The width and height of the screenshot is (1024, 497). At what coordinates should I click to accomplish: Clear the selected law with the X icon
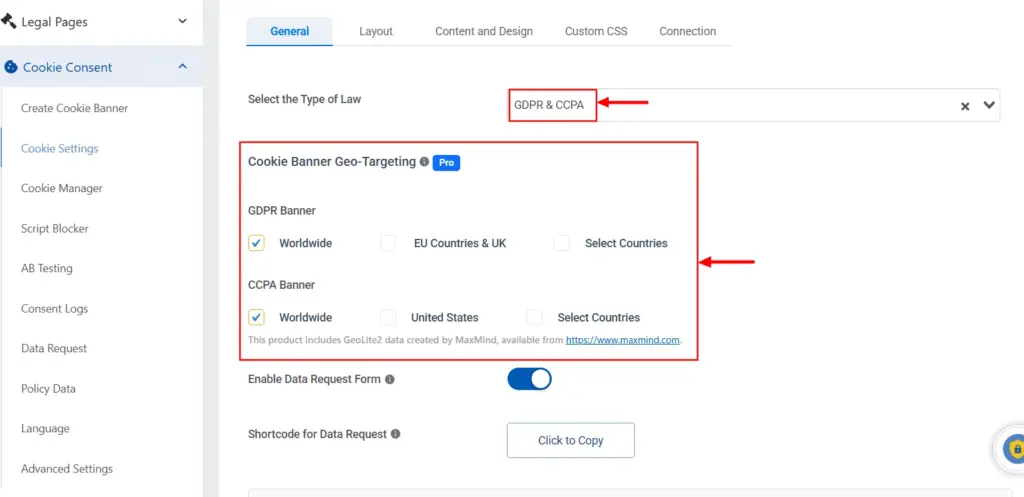(x=965, y=106)
